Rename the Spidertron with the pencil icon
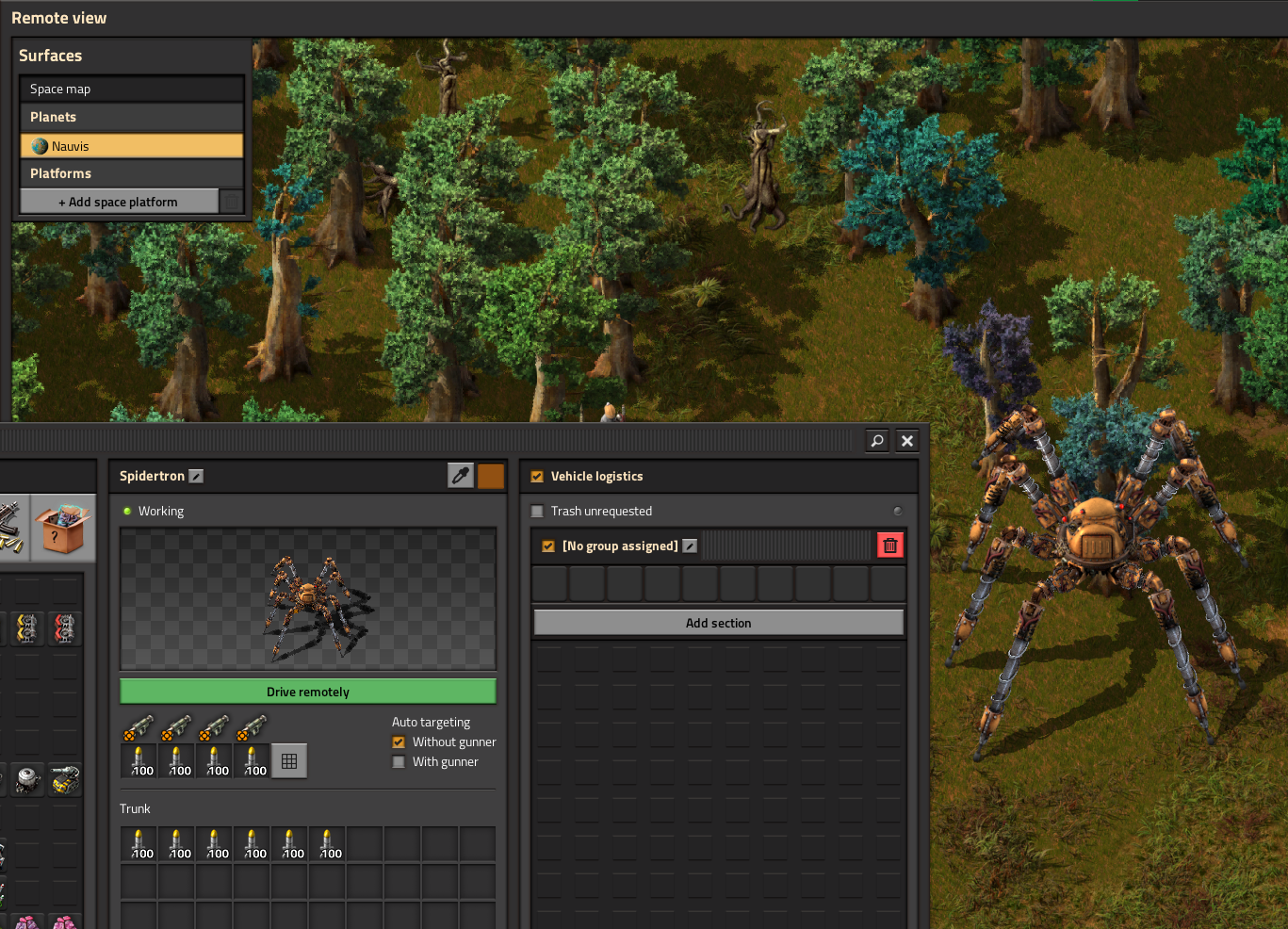This screenshot has height=929, width=1288. (196, 477)
